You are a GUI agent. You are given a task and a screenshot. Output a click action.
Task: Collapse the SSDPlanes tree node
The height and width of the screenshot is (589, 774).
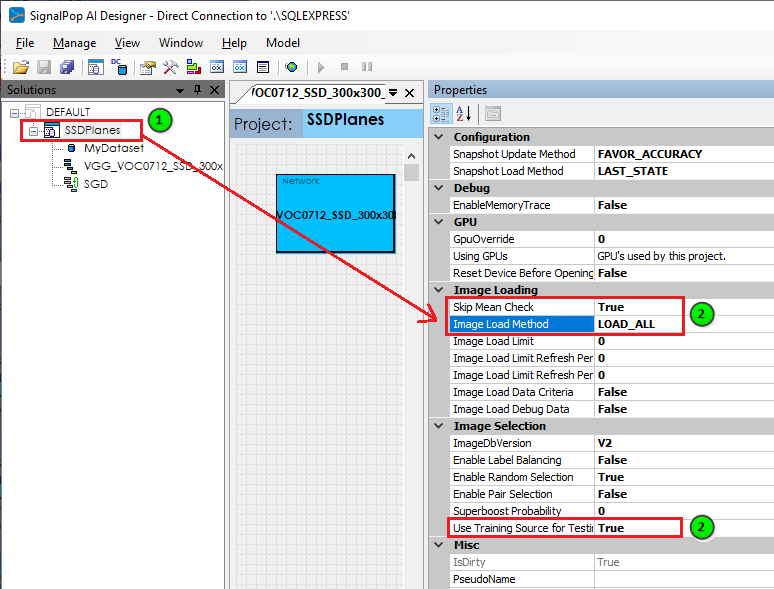point(33,131)
